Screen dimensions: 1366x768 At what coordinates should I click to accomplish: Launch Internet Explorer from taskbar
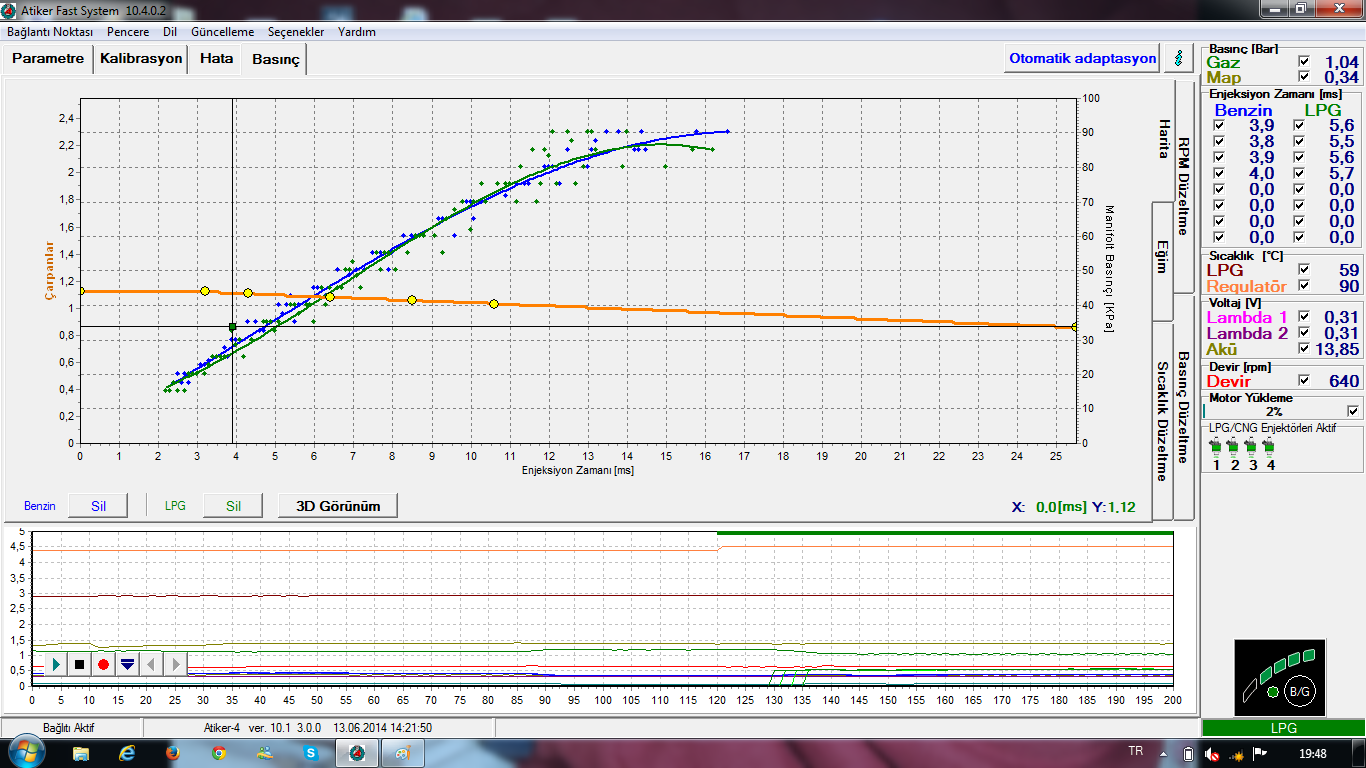(x=127, y=753)
